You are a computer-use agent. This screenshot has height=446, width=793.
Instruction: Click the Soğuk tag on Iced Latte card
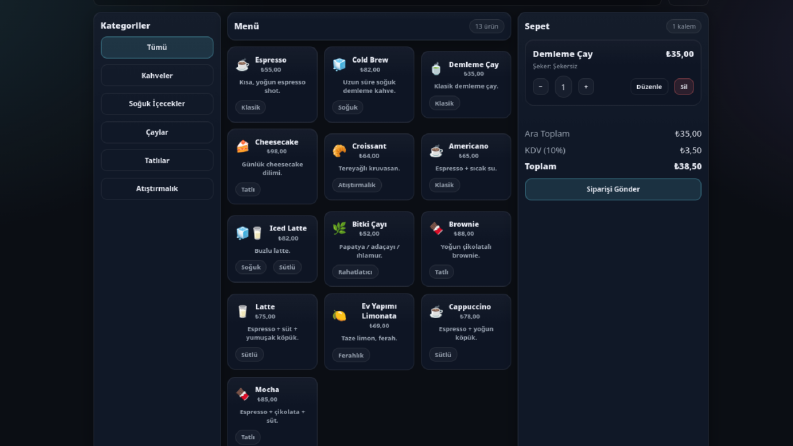click(250, 267)
